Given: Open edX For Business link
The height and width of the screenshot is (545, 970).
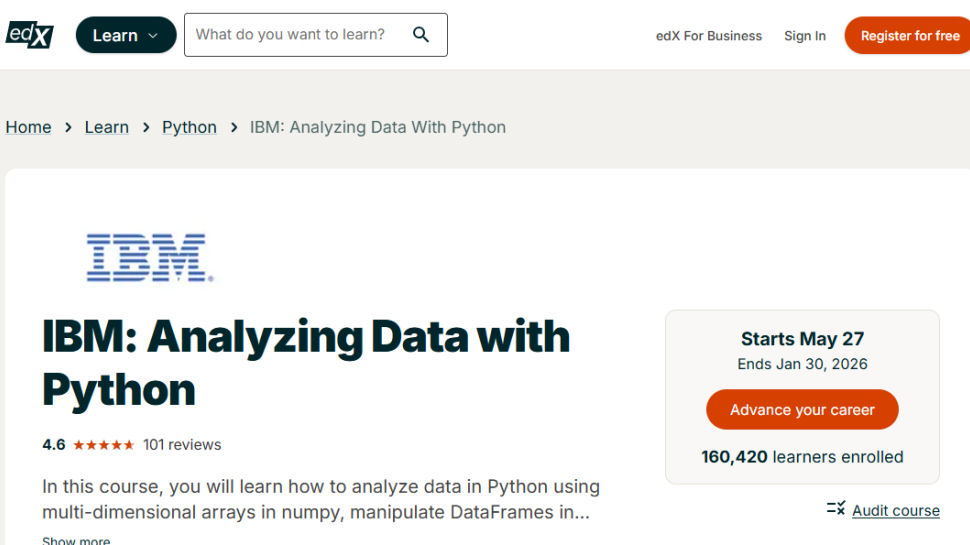Looking at the screenshot, I should (708, 36).
